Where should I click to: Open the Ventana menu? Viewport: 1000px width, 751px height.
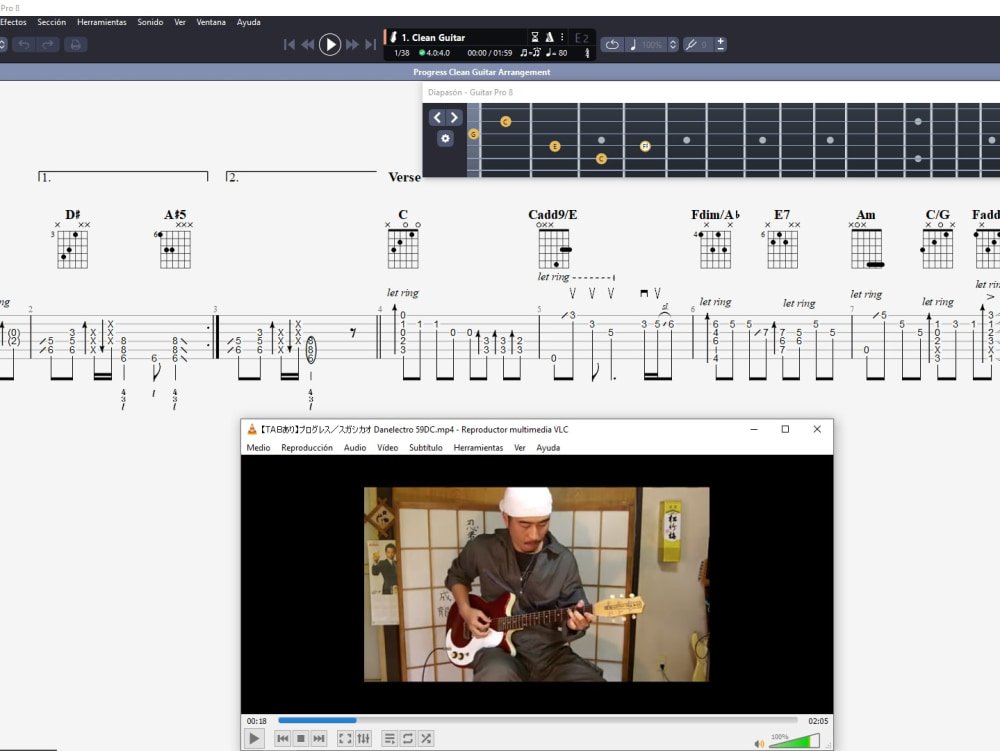(211, 22)
